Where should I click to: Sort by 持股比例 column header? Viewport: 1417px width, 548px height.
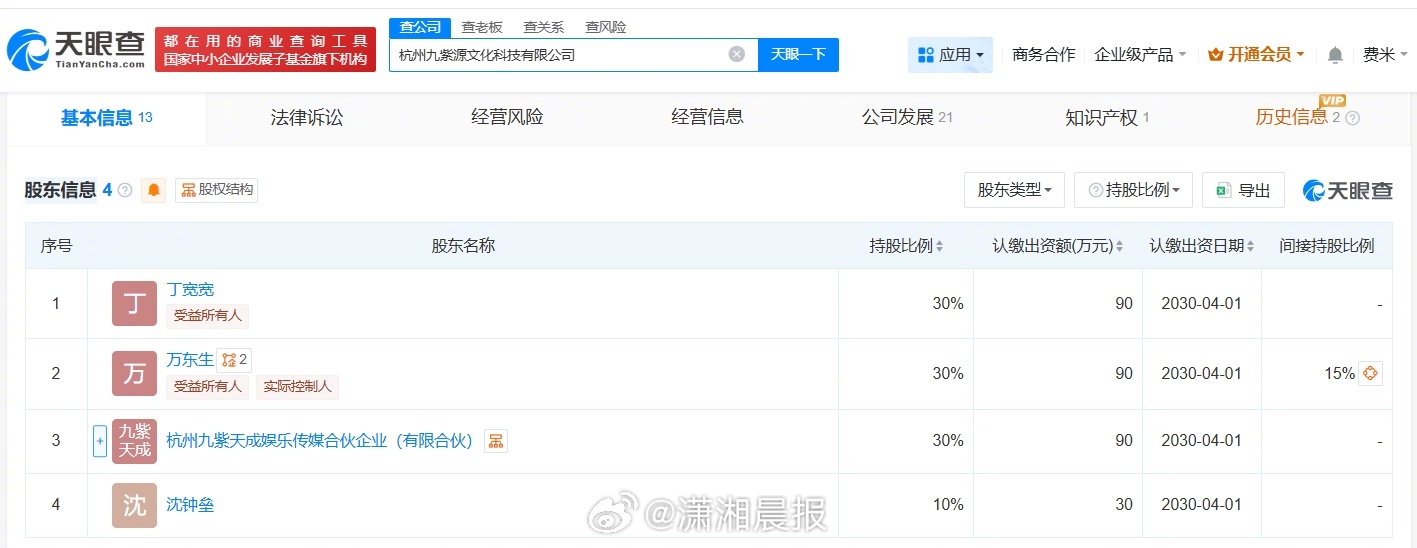pos(906,246)
